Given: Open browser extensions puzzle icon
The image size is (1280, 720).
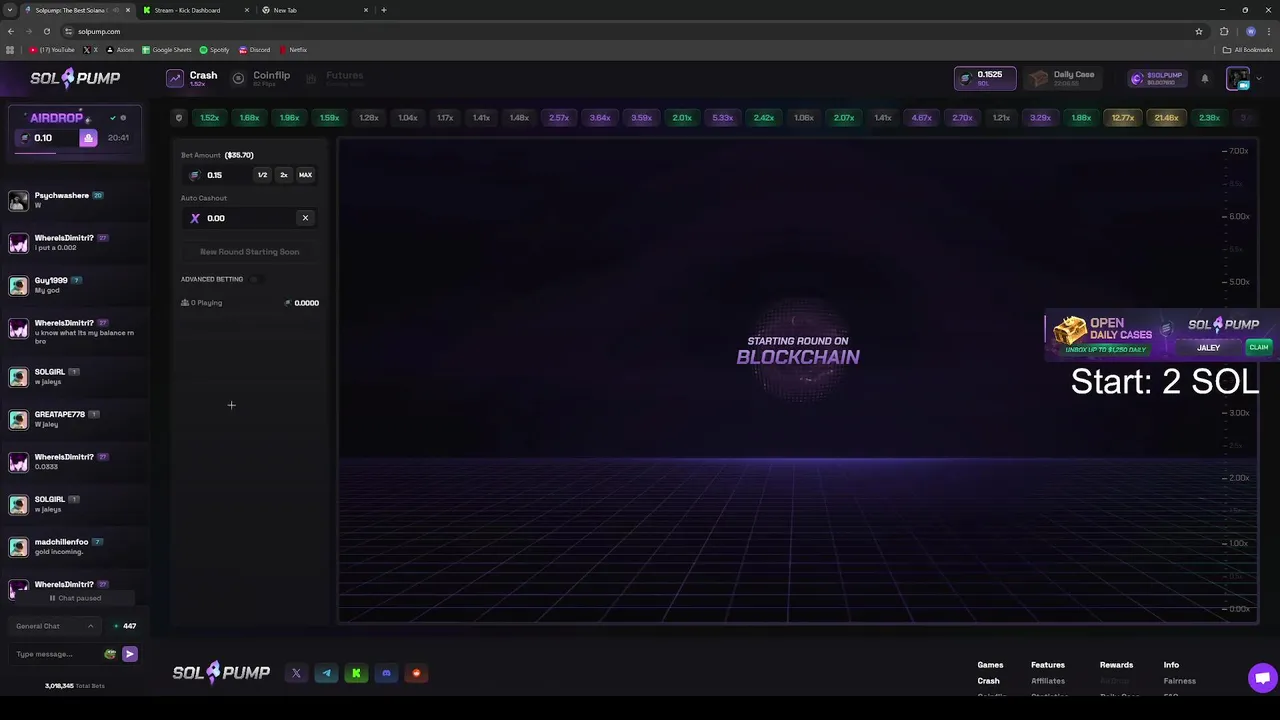Looking at the screenshot, I should click(x=1224, y=31).
